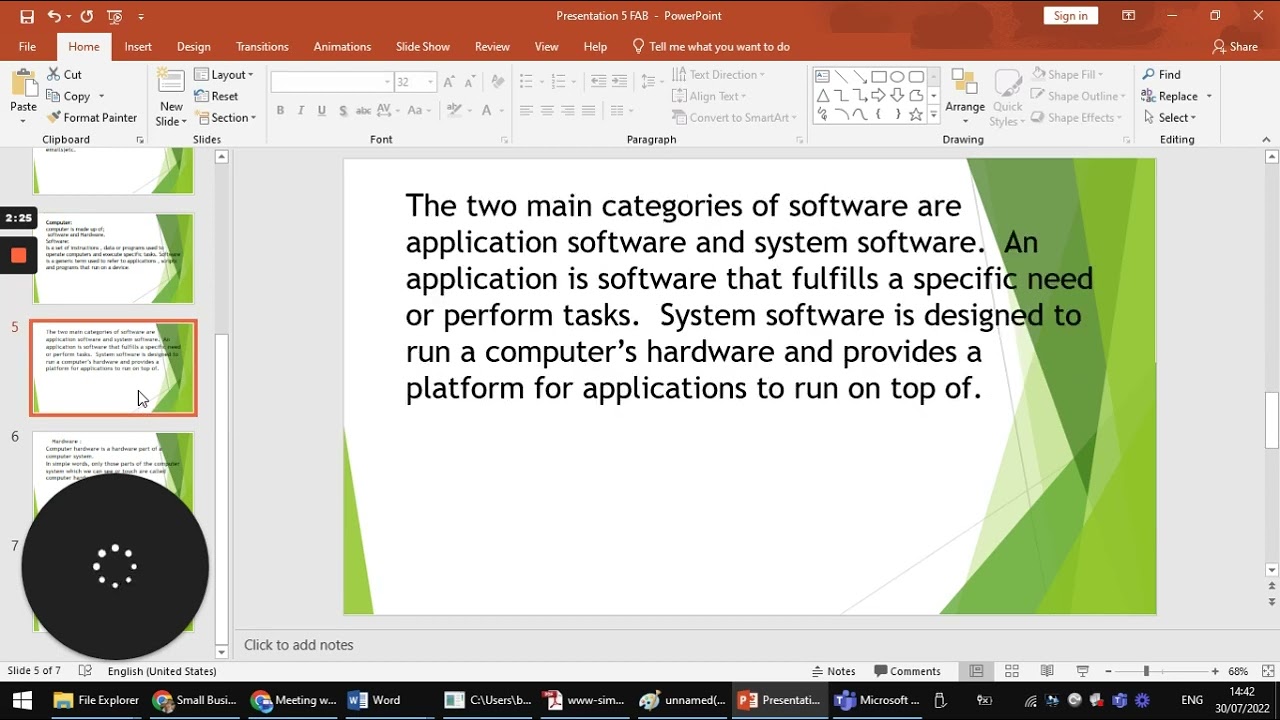
Task: Click the Text Shadow S icon
Action: tap(343, 110)
